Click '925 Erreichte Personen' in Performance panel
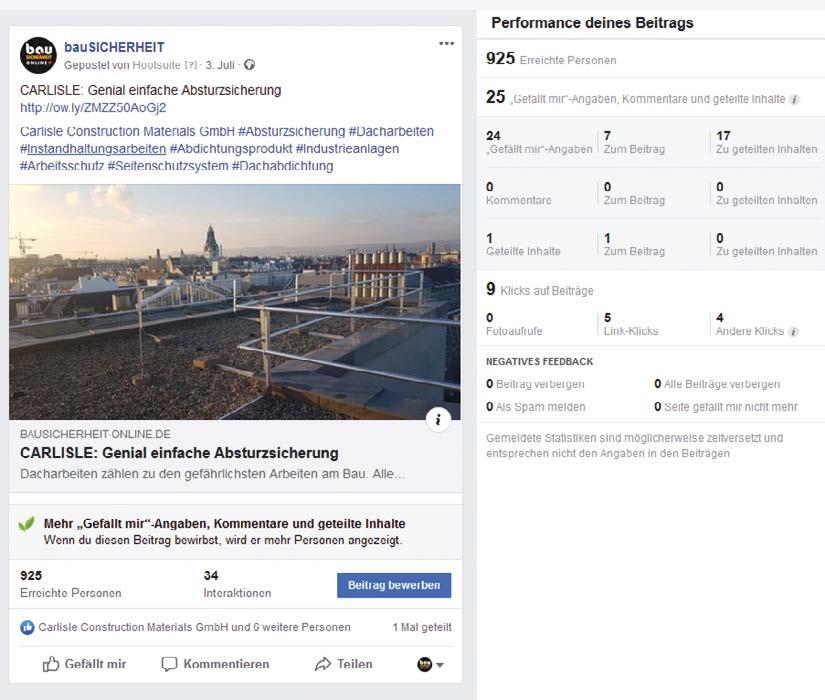The width and height of the screenshot is (825, 700). tap(551, 58)
